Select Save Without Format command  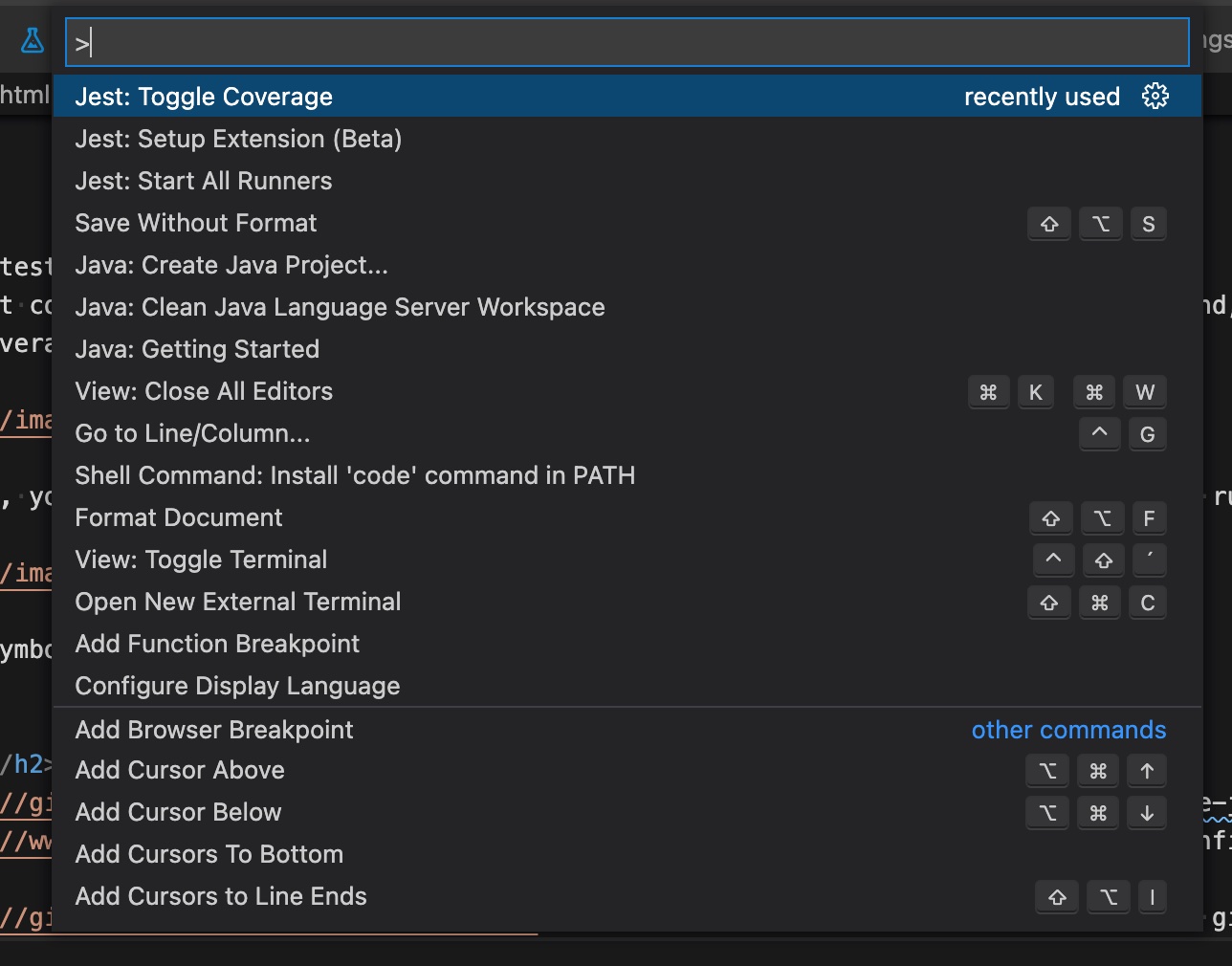627,223
